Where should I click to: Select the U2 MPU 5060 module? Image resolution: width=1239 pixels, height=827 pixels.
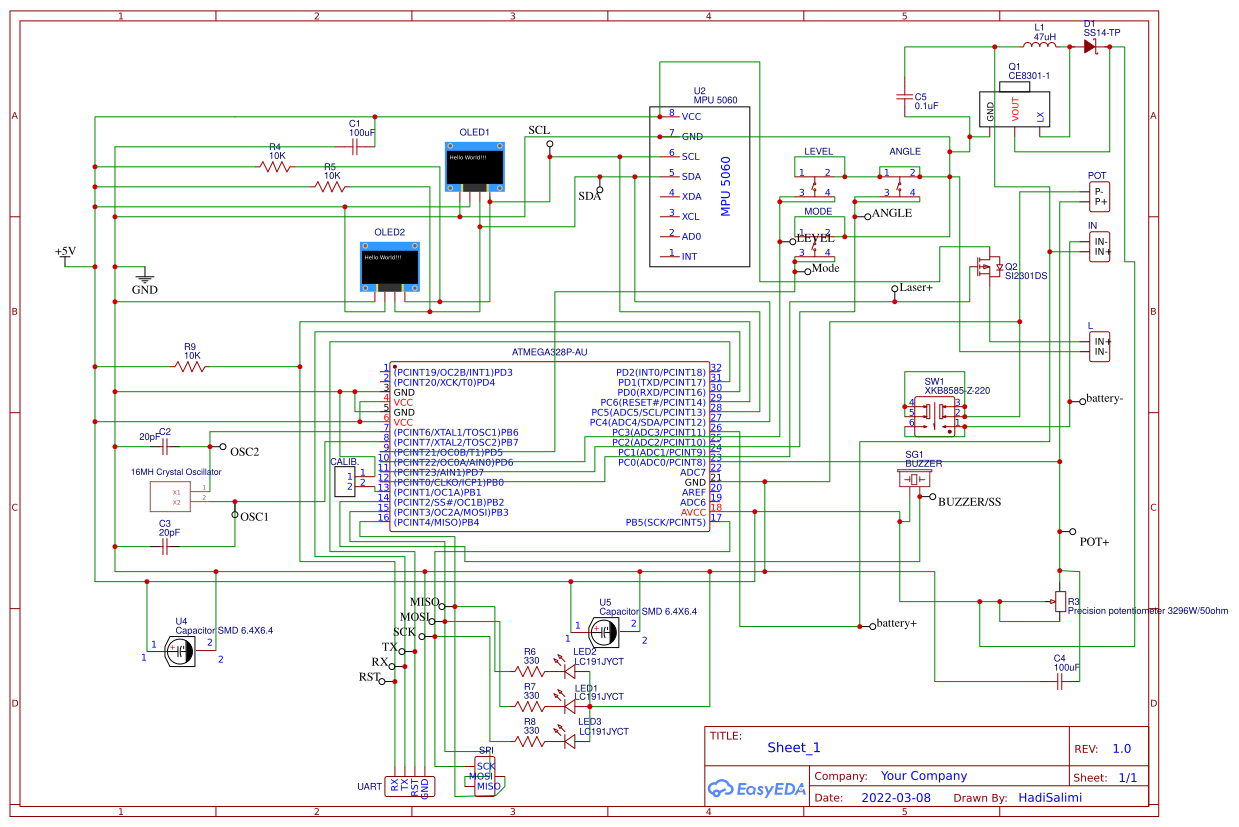pyautogui.click(x=700, y=185)
